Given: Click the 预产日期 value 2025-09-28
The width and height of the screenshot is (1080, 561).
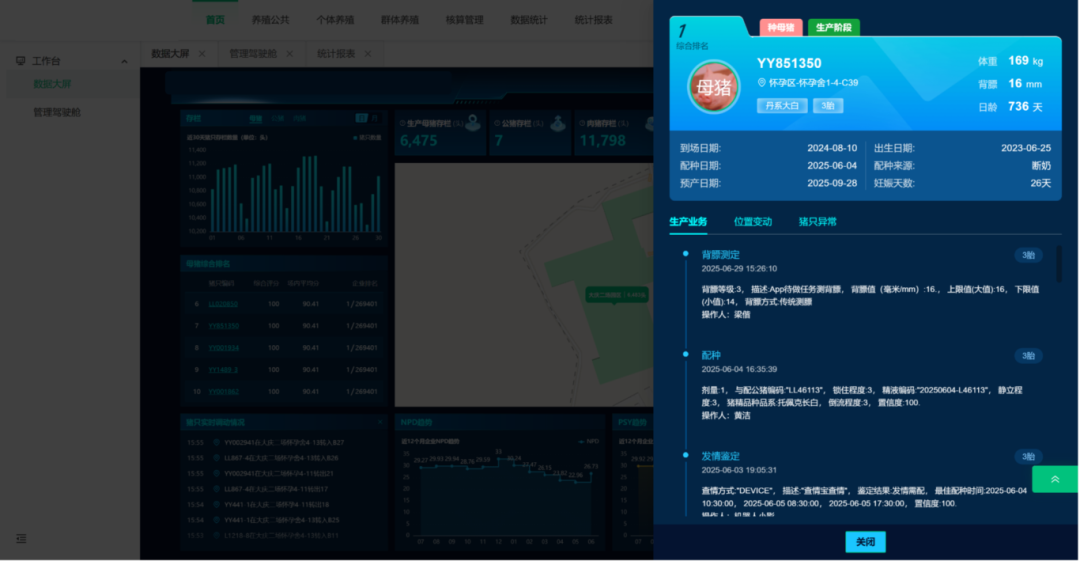Looking at the screenshot, I should [x=832, y=183].
